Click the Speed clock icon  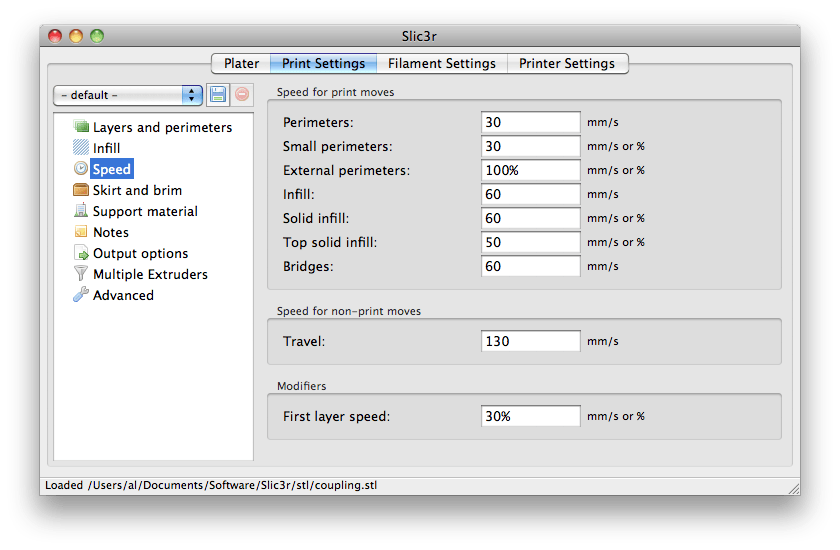(81, 169)
